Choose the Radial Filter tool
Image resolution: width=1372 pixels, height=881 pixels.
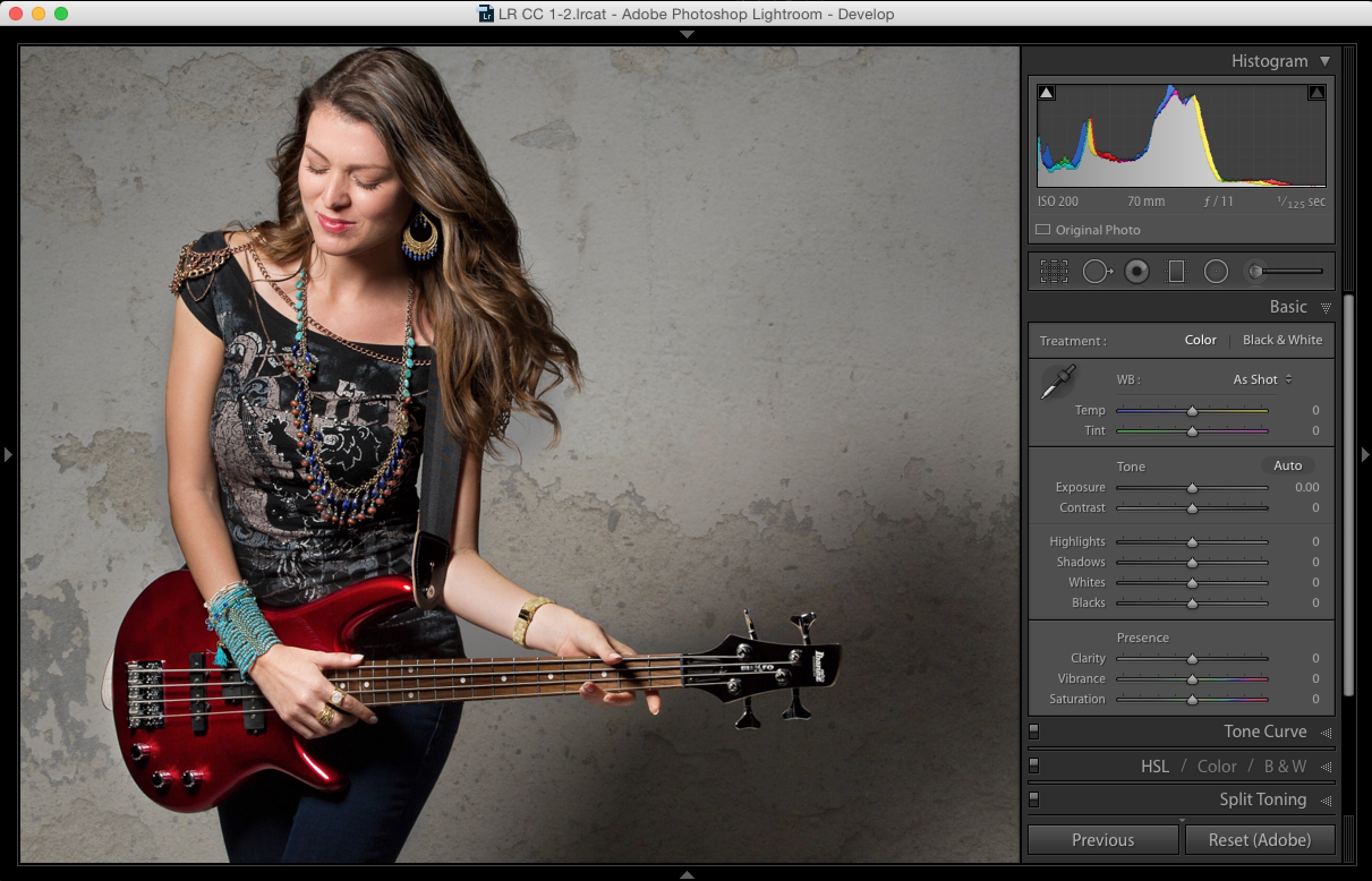tap(1216, 271)
